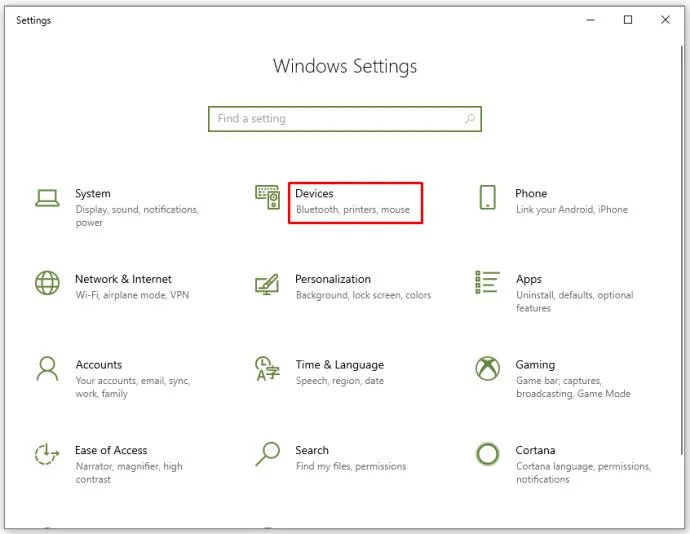
Task: Click the Devices keyboard and speaker icon
Action: 267,197
